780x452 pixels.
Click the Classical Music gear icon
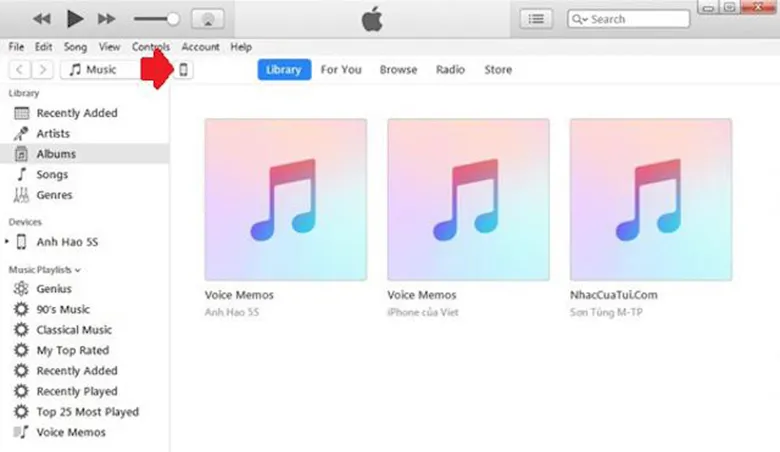[x=21, y=330]
